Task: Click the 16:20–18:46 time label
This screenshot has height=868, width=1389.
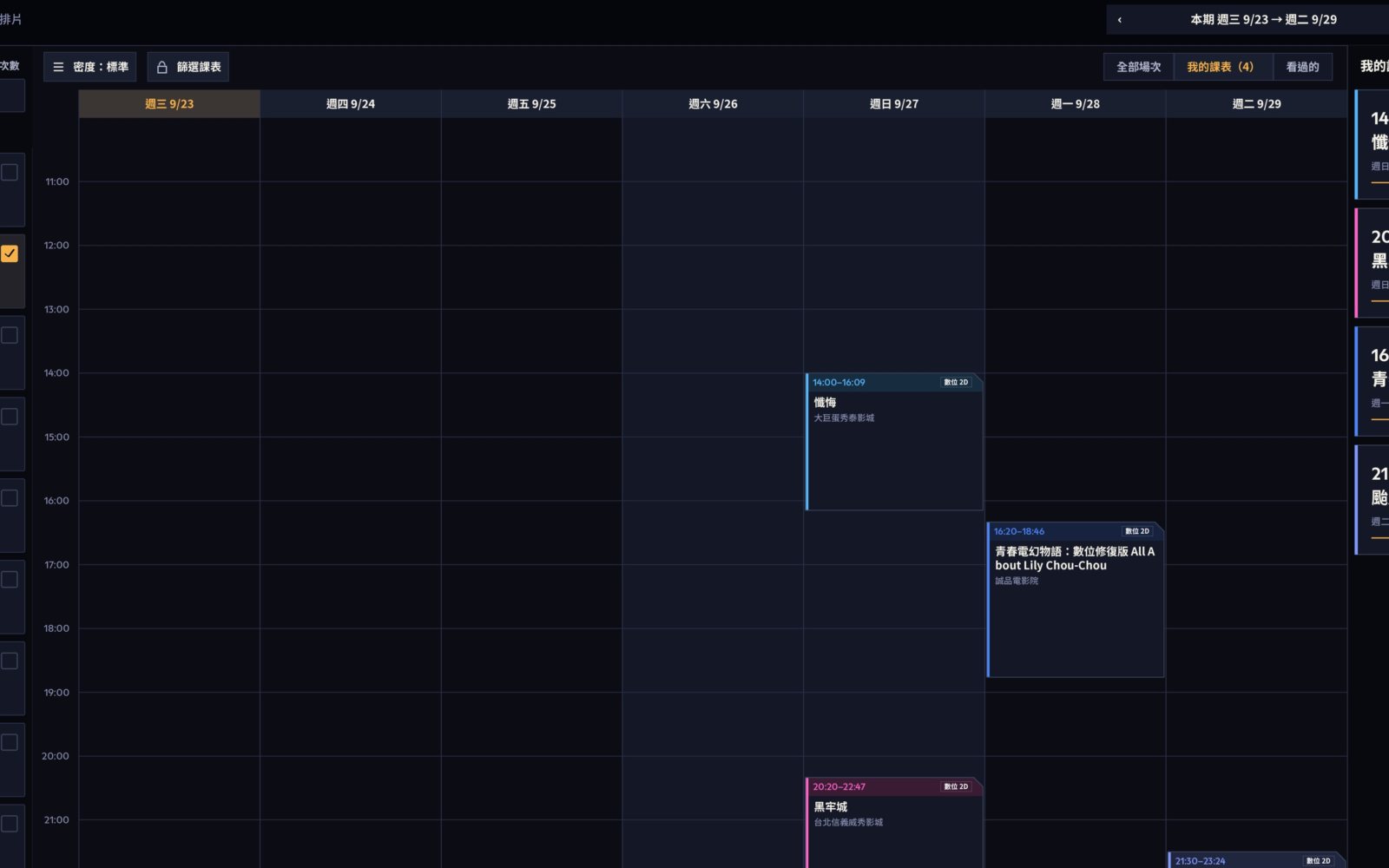Action: point(1019,531)
